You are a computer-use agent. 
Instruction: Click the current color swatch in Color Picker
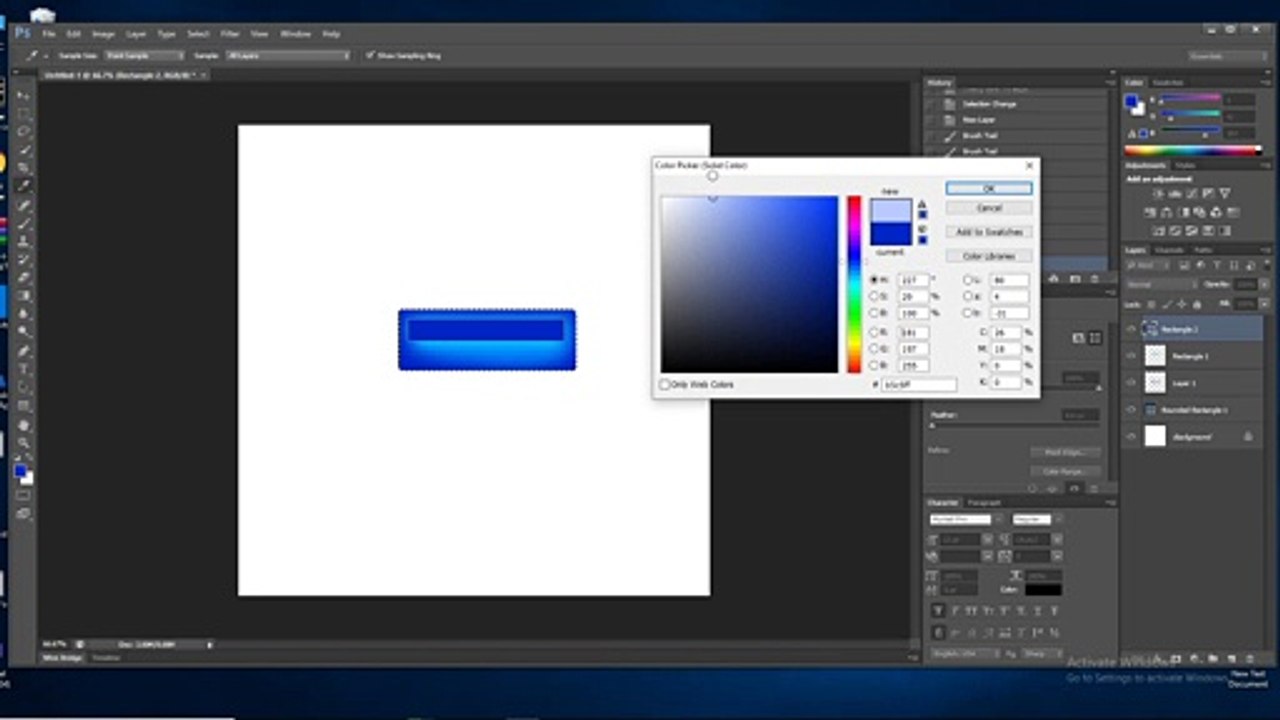(x=891, y=234)
